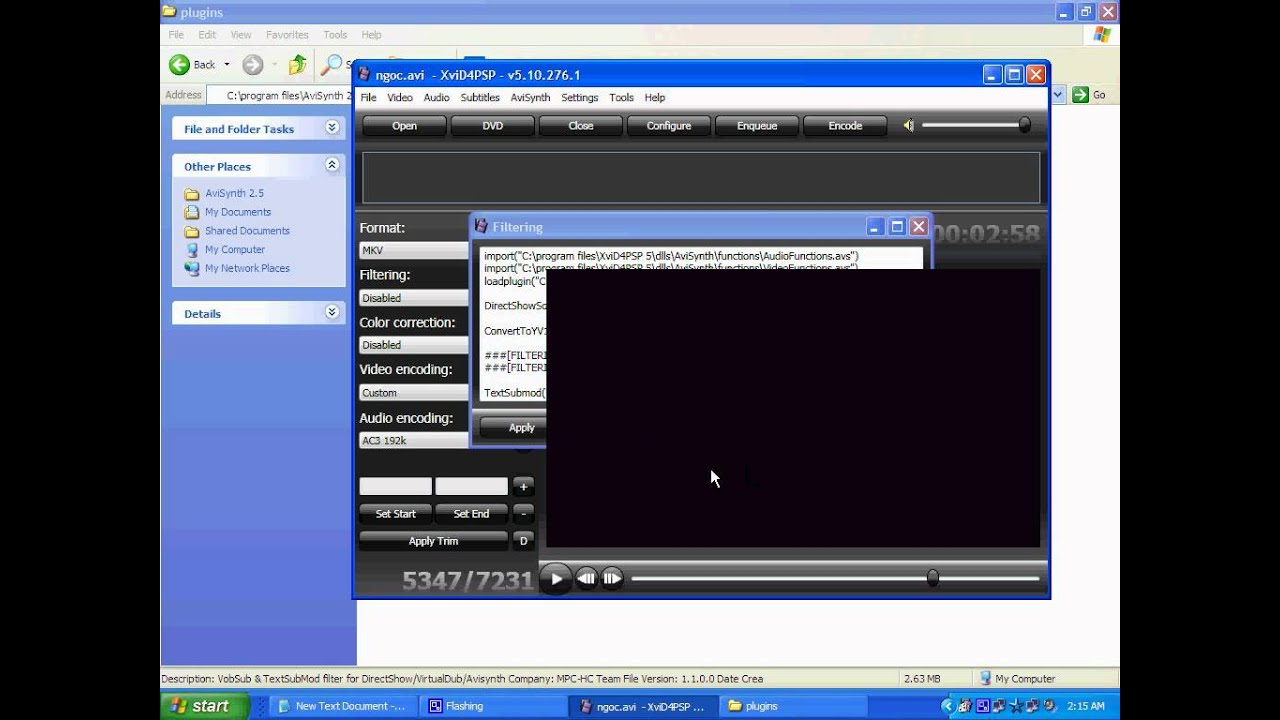This screenshot has height=720, width=1280.
Task: Go up one folder in the Explorer toolbar
Action: 297,65
